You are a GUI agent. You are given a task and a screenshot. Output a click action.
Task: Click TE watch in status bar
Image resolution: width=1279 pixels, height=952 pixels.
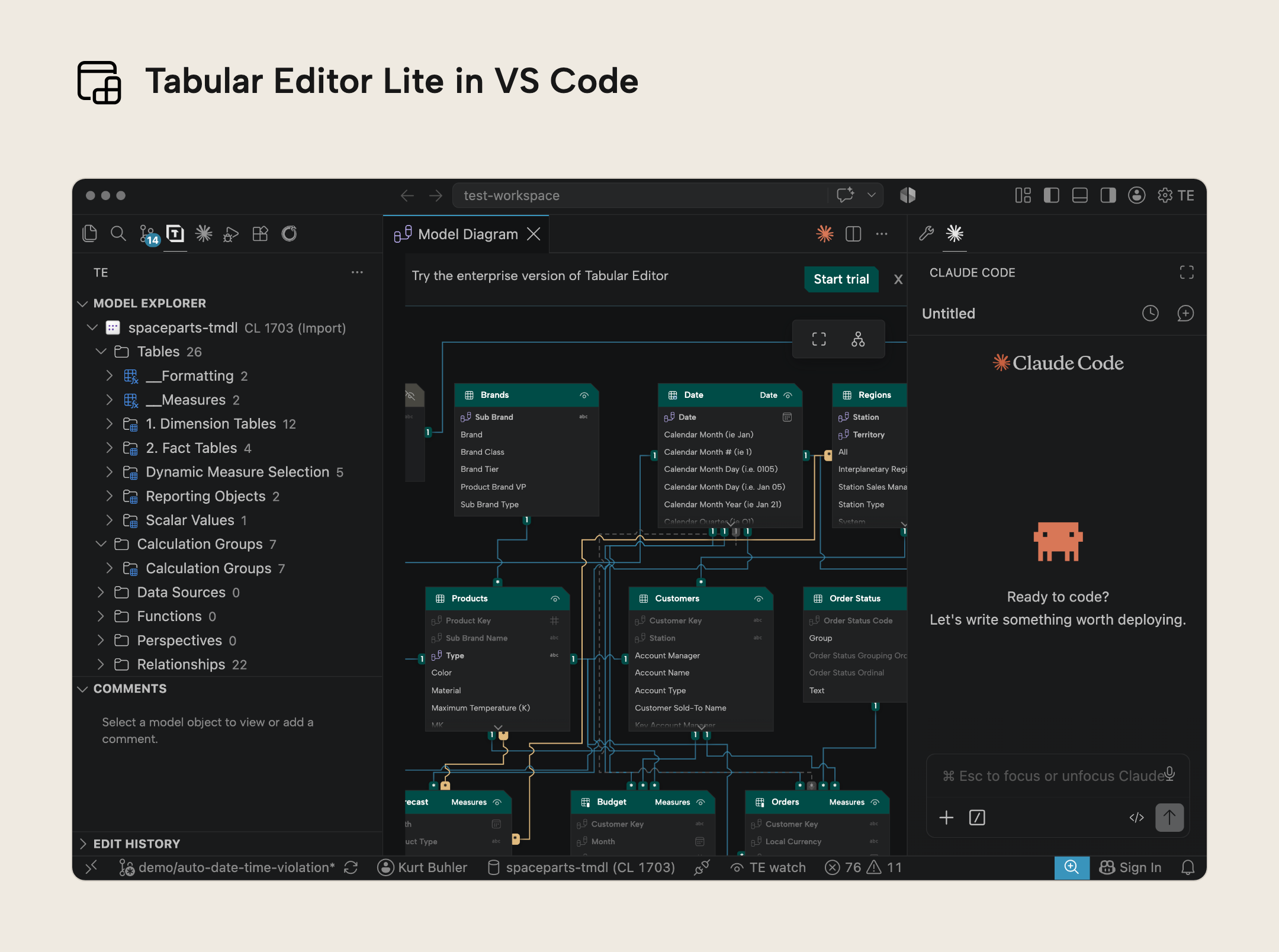(768, 867)
